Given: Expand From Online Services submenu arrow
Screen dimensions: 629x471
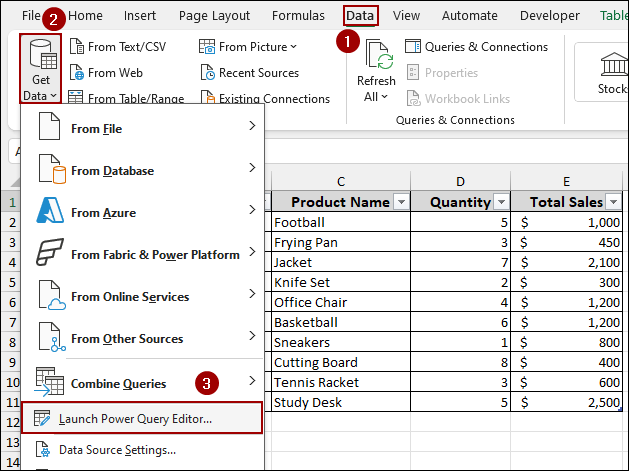Looking at the screenshot, I should pos(252,294).
